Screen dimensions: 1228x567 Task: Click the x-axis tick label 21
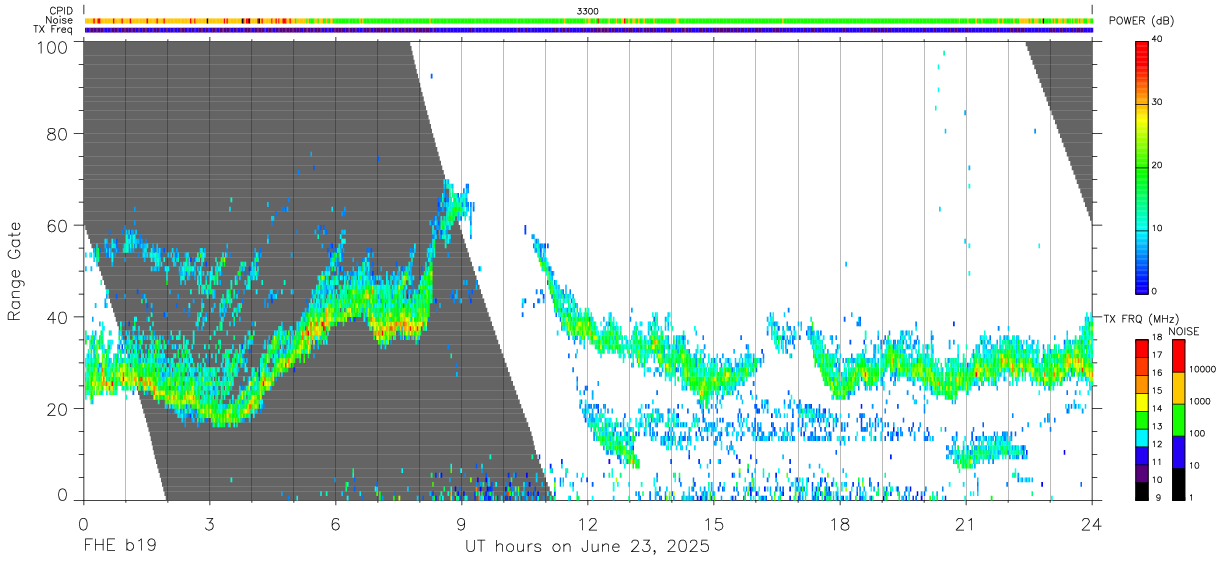tap(966, 523)
